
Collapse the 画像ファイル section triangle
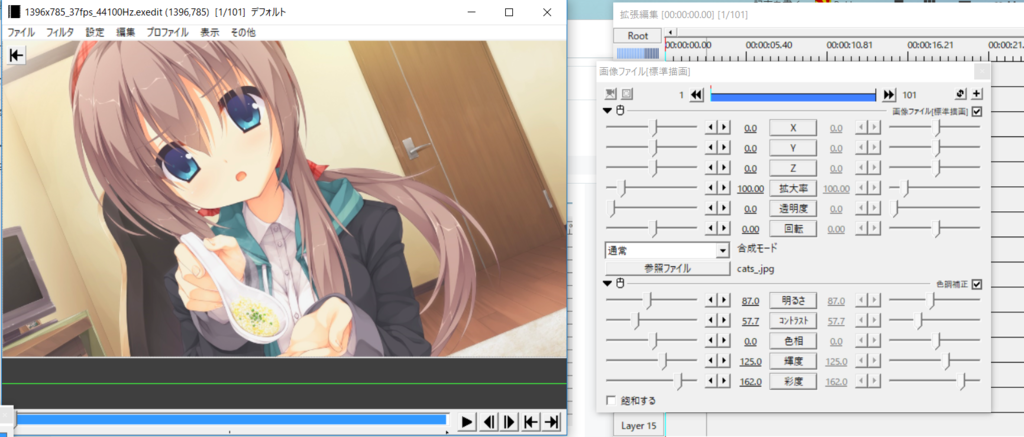pyautogui.click(x=609, y=111)
